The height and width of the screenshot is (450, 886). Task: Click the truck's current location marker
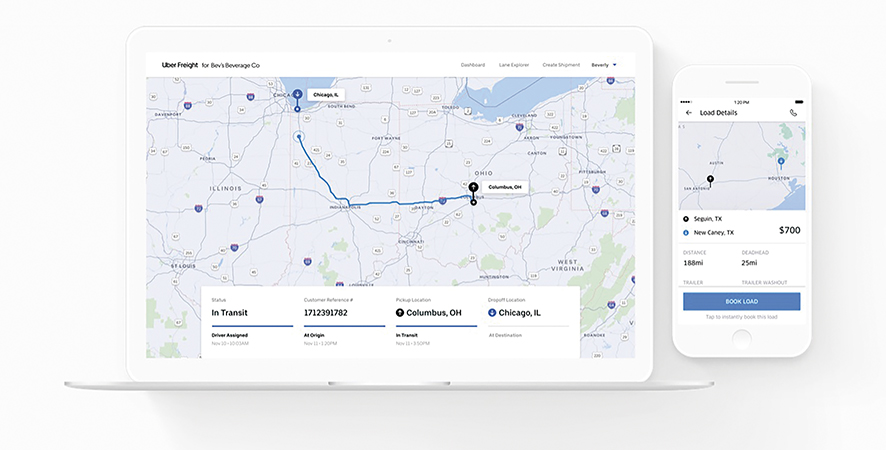[299, 136]
